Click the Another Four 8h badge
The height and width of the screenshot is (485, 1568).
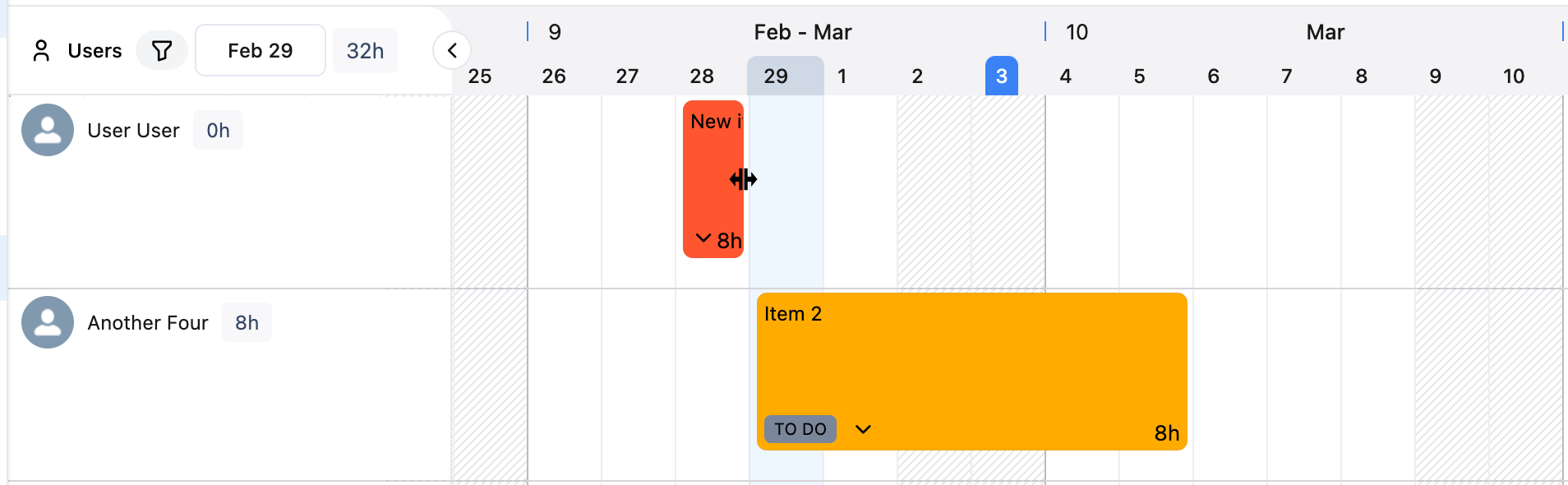(x=247, y=323)
